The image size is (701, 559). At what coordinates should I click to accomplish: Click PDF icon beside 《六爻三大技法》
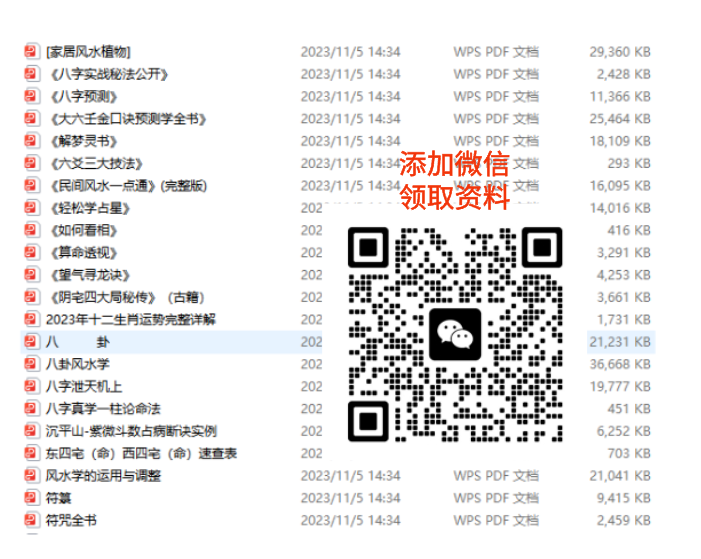(x=31, y=163)
